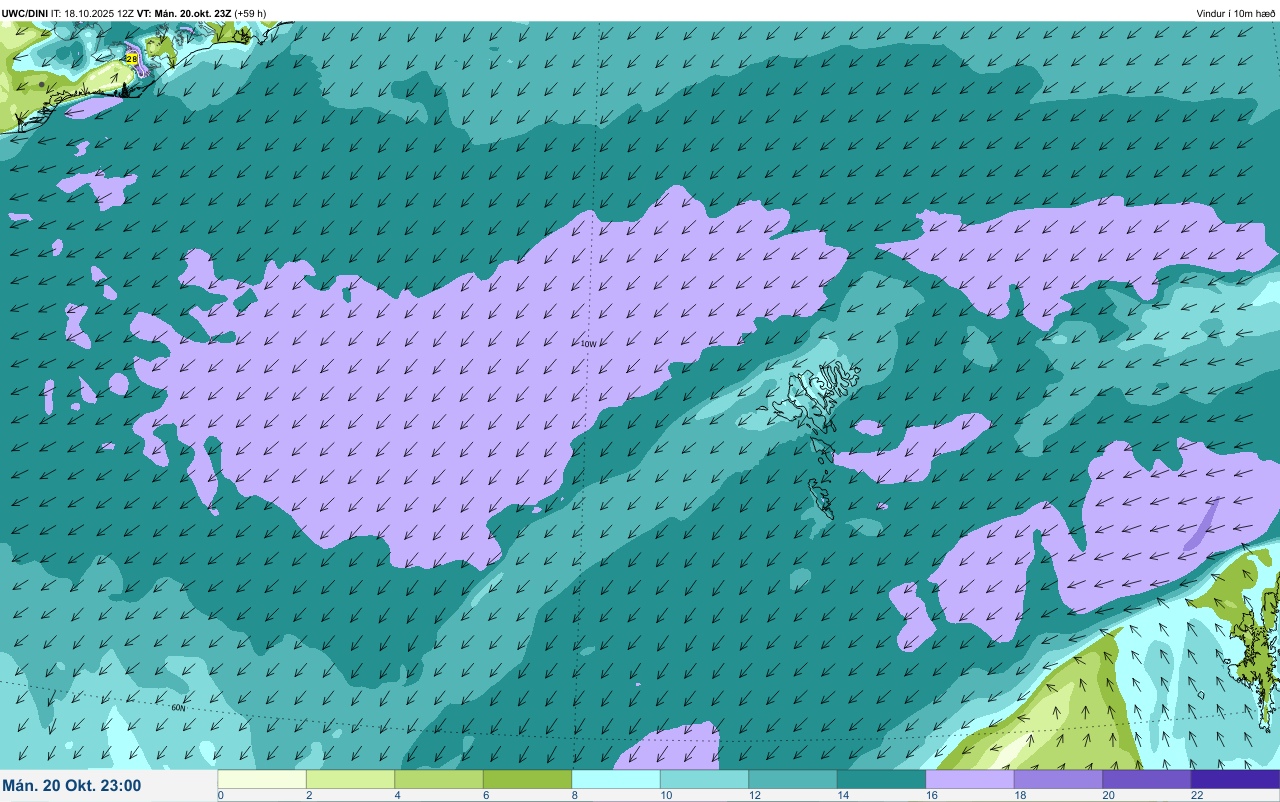Click the lavender 16–18 legend swatch
The width and height of the screenshot is (1280, 802).
coord(970,779)
